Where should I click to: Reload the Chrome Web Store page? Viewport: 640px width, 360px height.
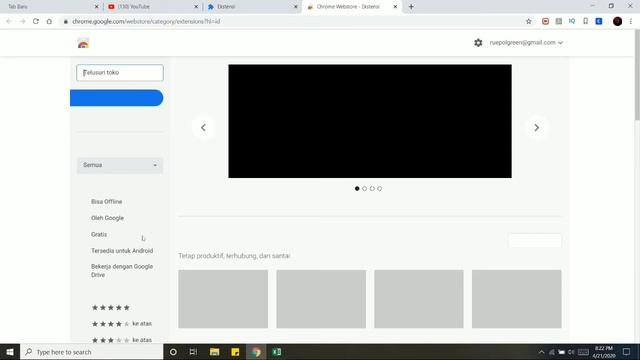[36, 21]
